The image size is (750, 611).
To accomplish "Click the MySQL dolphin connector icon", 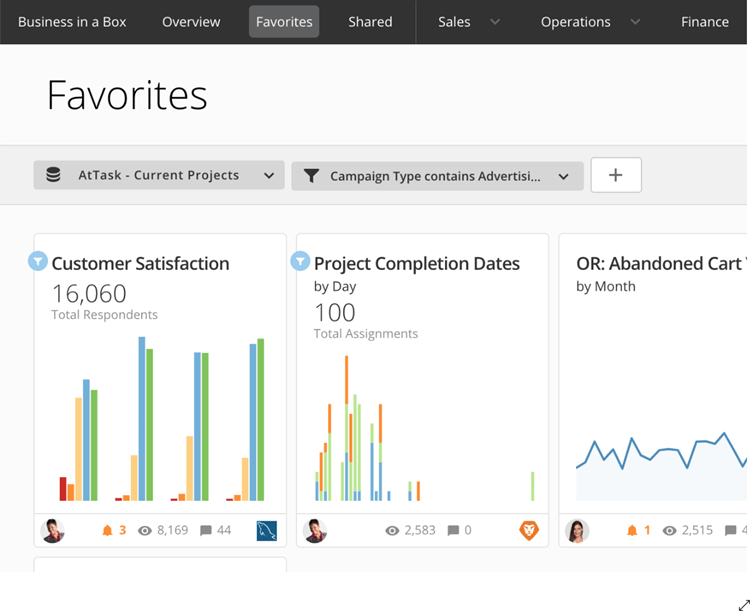I will 267,531.
